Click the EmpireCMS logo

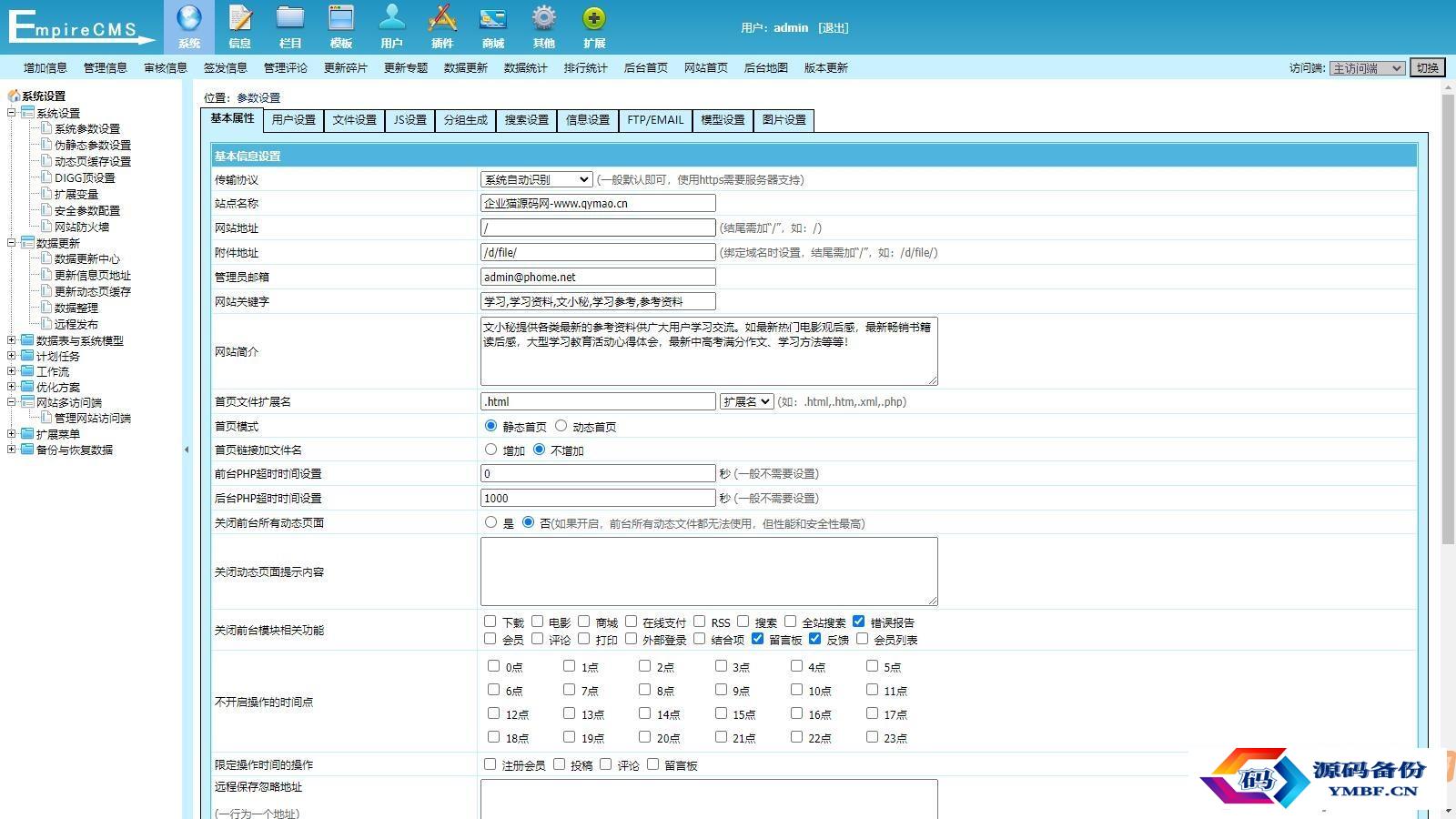[x=80, y=27]
